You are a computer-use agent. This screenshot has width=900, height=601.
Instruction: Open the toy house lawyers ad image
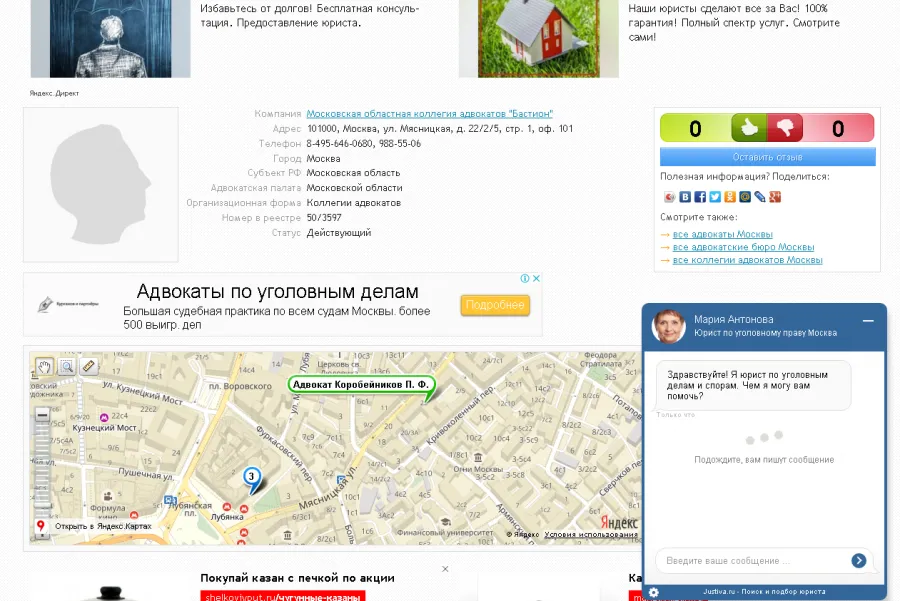[538, 38]
